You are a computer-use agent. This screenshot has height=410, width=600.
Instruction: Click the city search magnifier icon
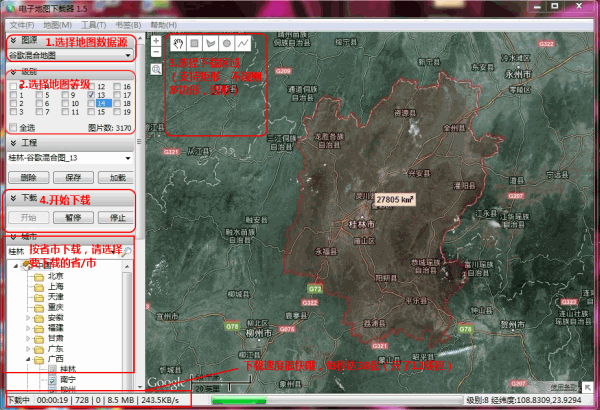(128, 251)
